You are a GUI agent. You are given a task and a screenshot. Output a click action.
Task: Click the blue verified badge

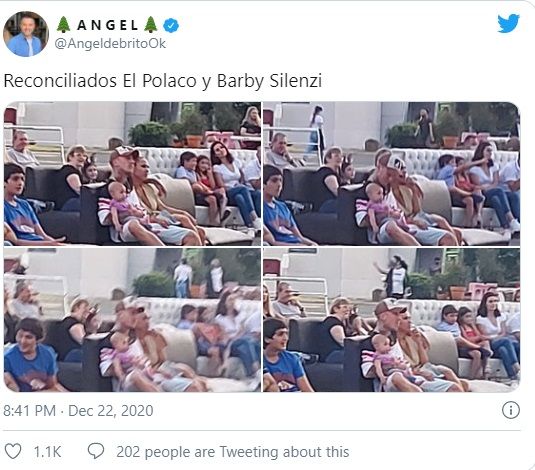tap(171, 26)
